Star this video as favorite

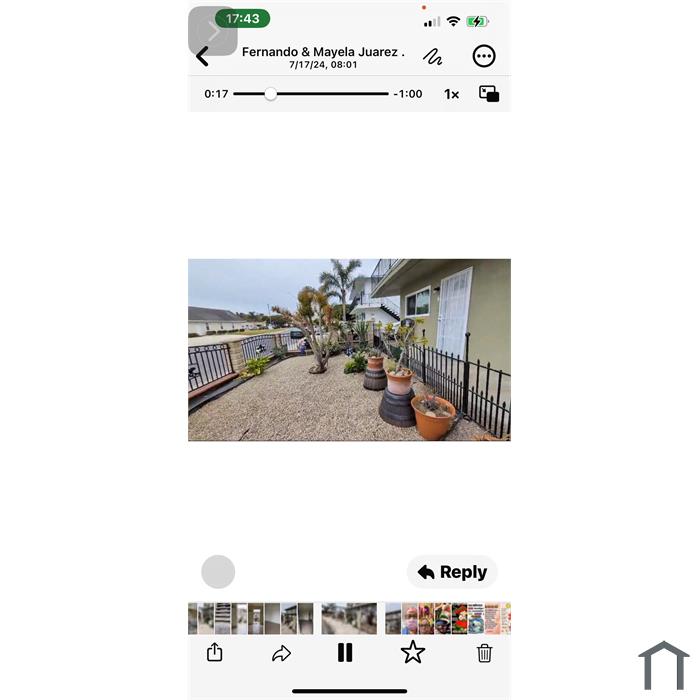(413, 652)
